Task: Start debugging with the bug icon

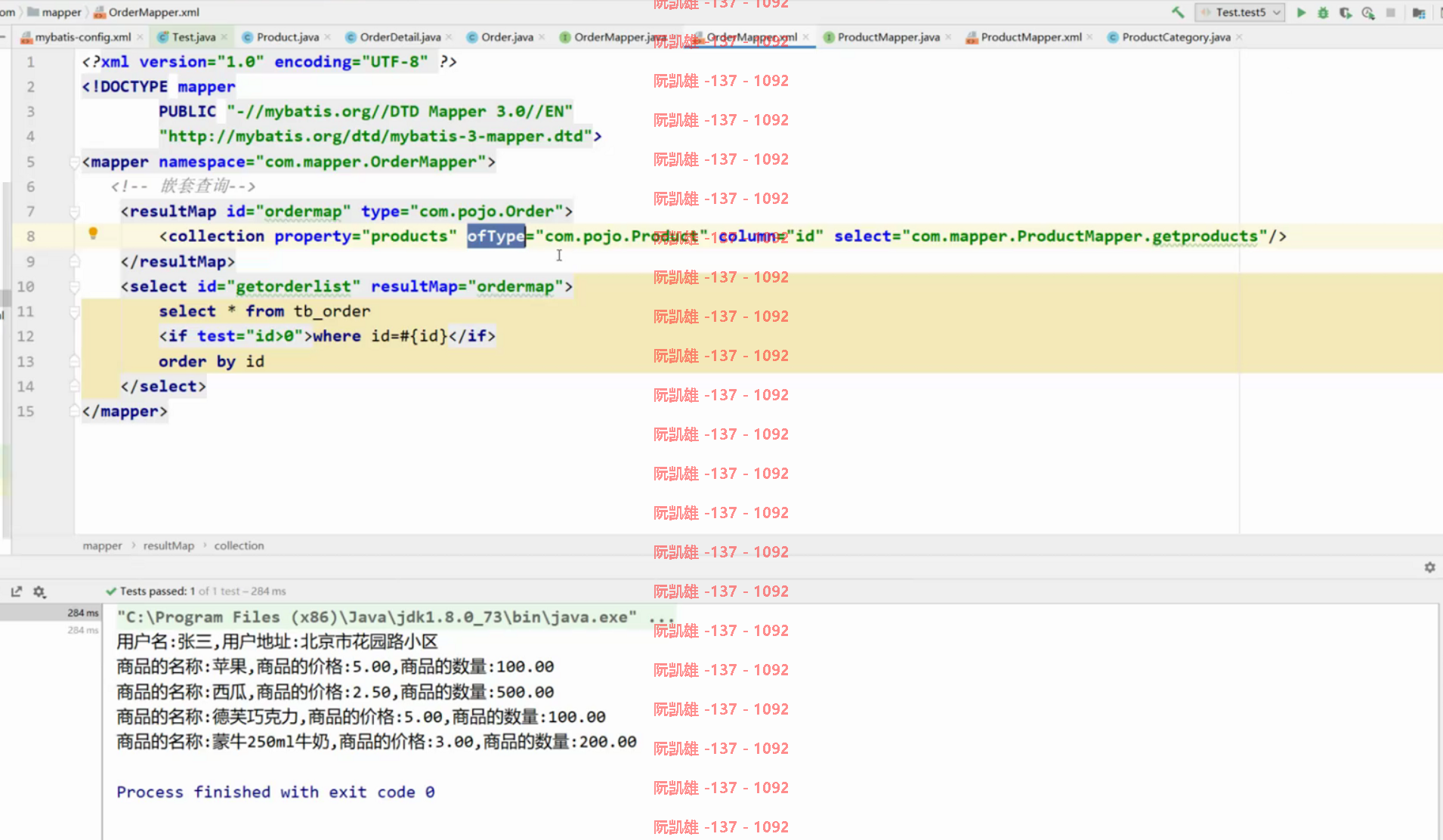Action: click(1323, 12)
